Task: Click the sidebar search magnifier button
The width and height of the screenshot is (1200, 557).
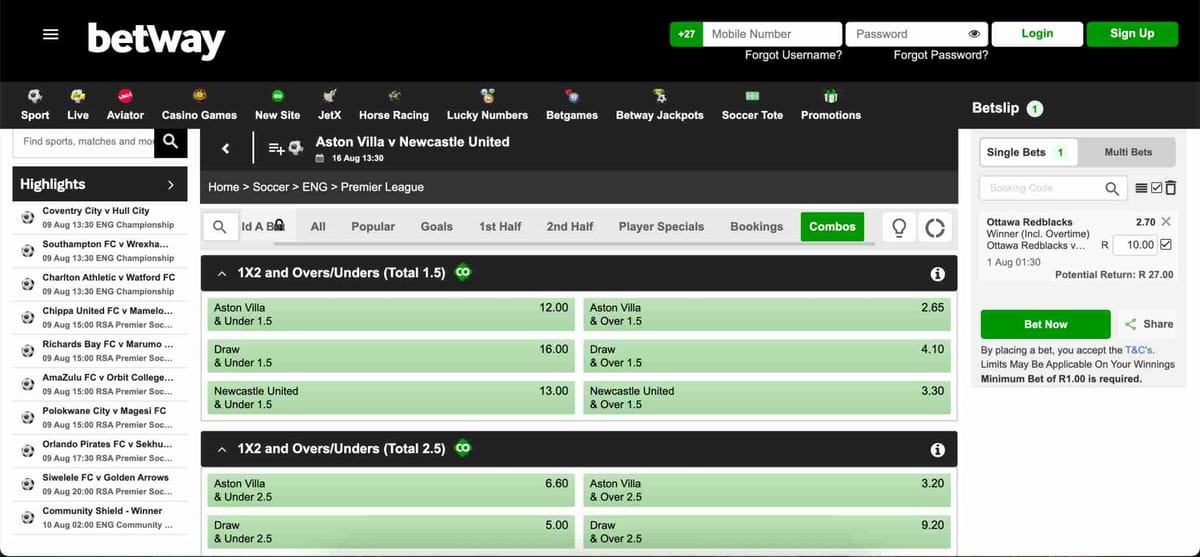Action: [x=171, y=141]
